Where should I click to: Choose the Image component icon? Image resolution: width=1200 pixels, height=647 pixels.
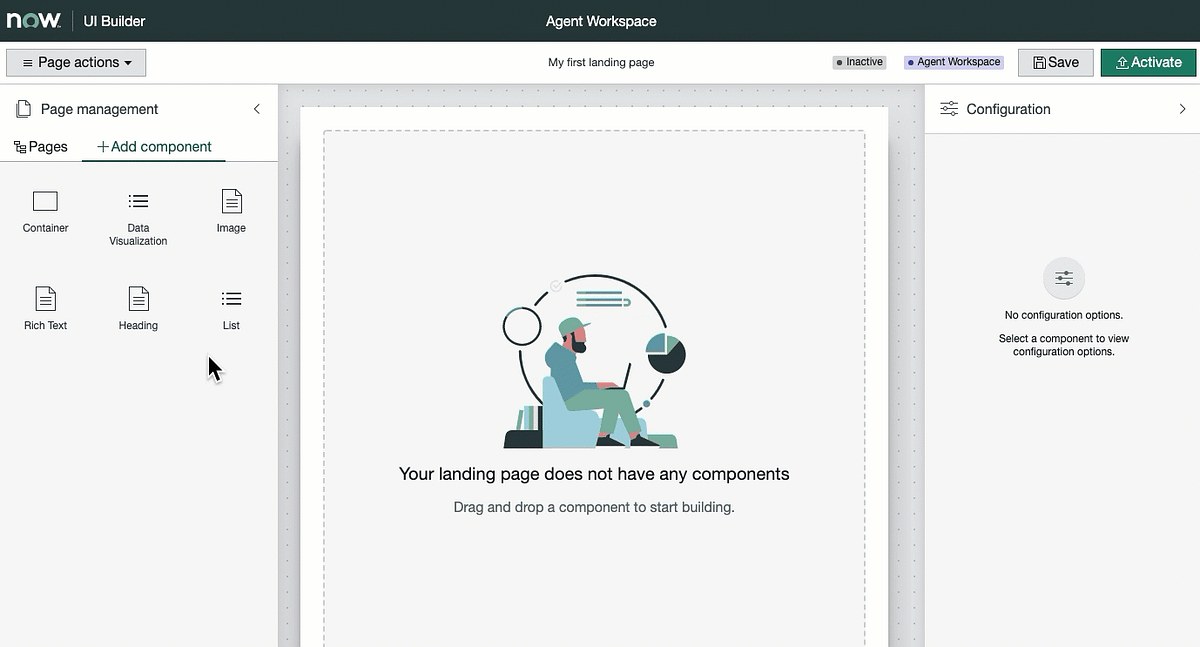click(231, 203)
